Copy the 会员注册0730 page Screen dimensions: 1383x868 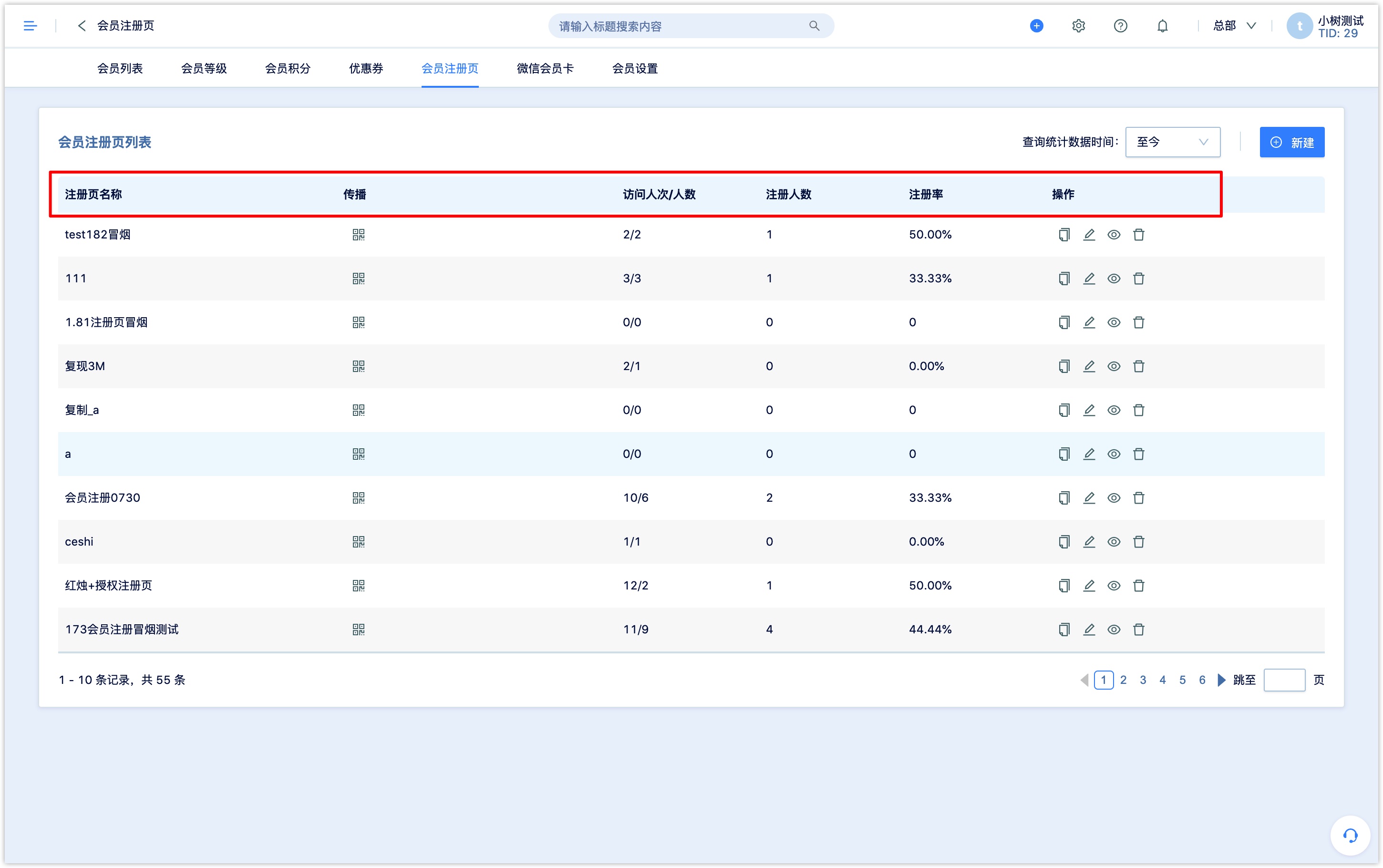click(1064, 498)
